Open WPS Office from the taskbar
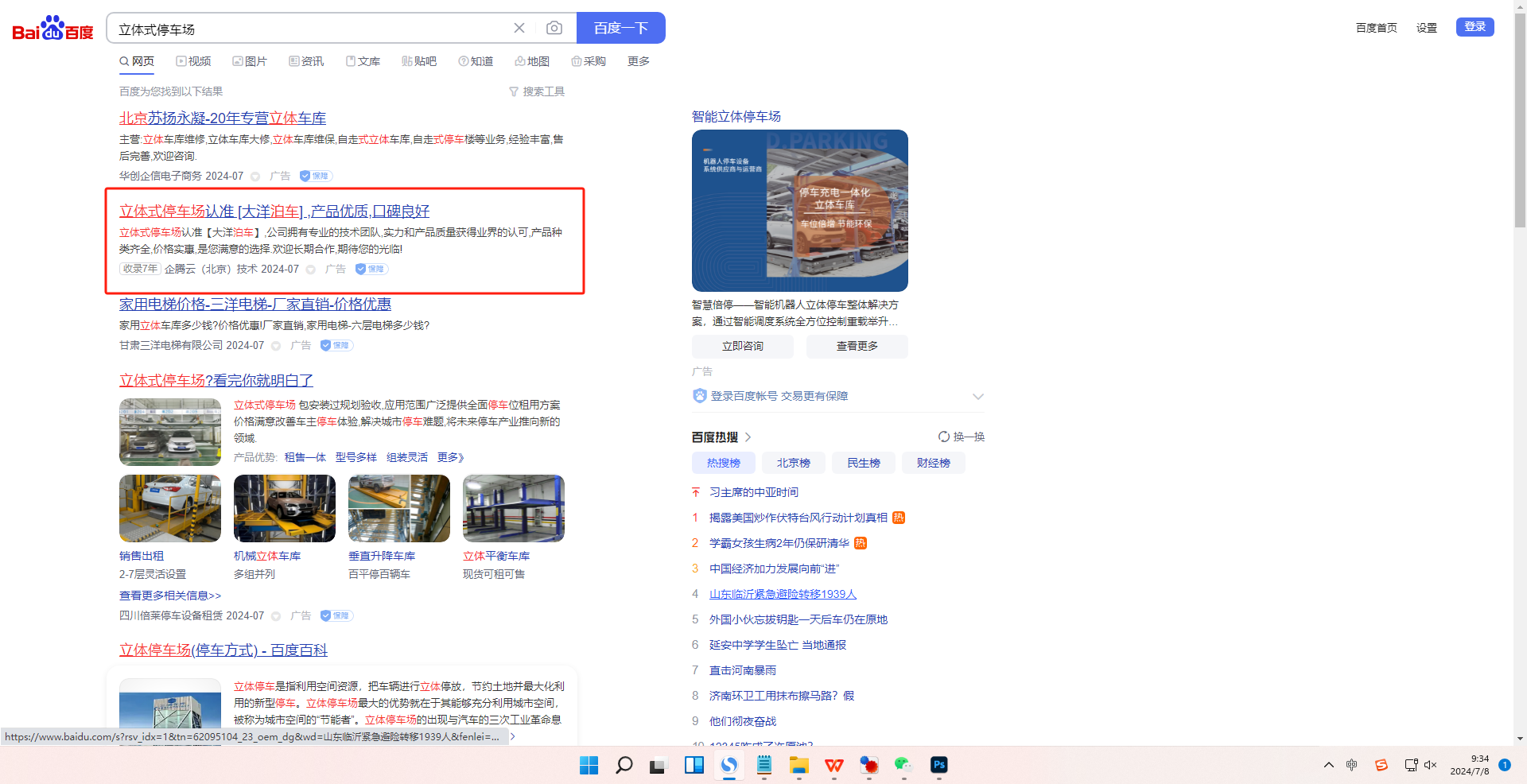 (x=834, y=765)
